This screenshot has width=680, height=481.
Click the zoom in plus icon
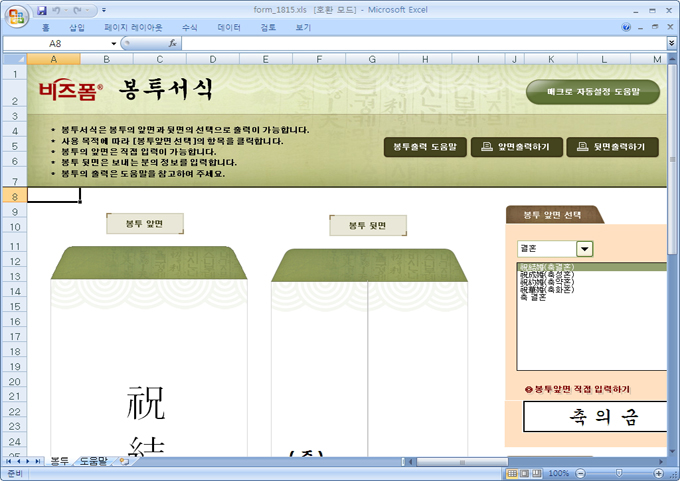click(x=658, y=472)
